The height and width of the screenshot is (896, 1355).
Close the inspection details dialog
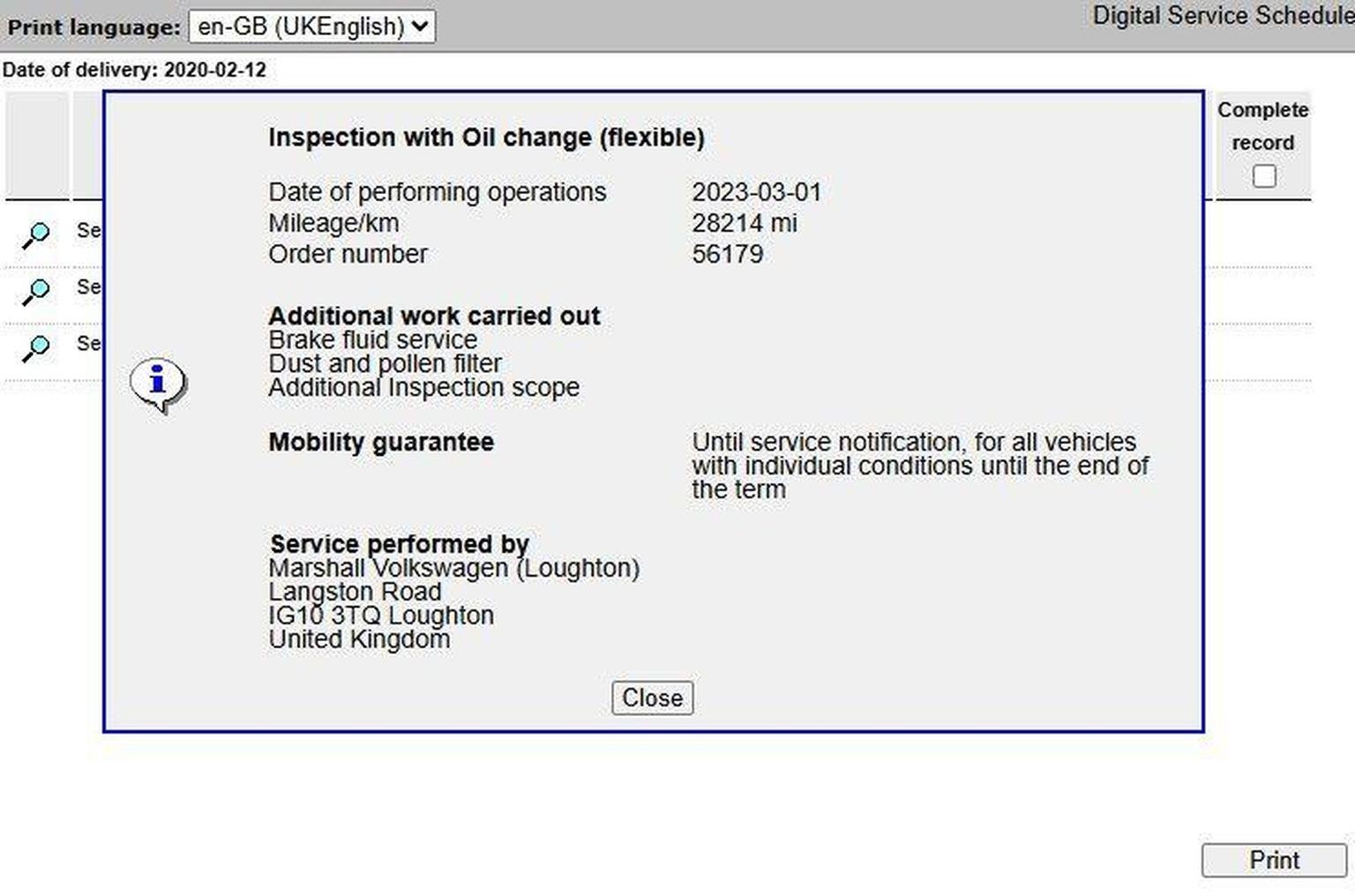[653, 698]
